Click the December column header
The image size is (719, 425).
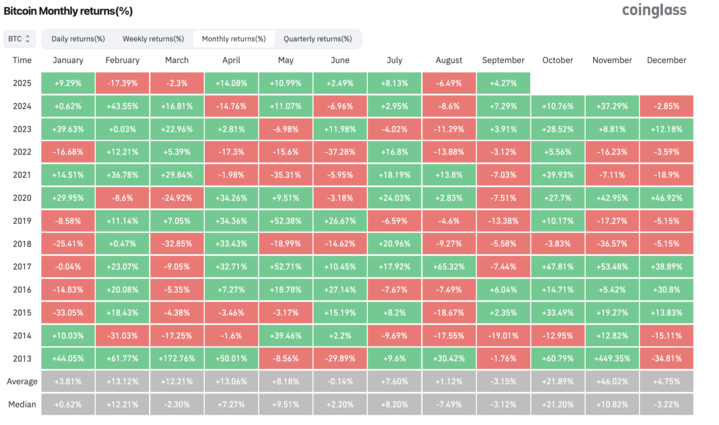click(x=666, y=60)
